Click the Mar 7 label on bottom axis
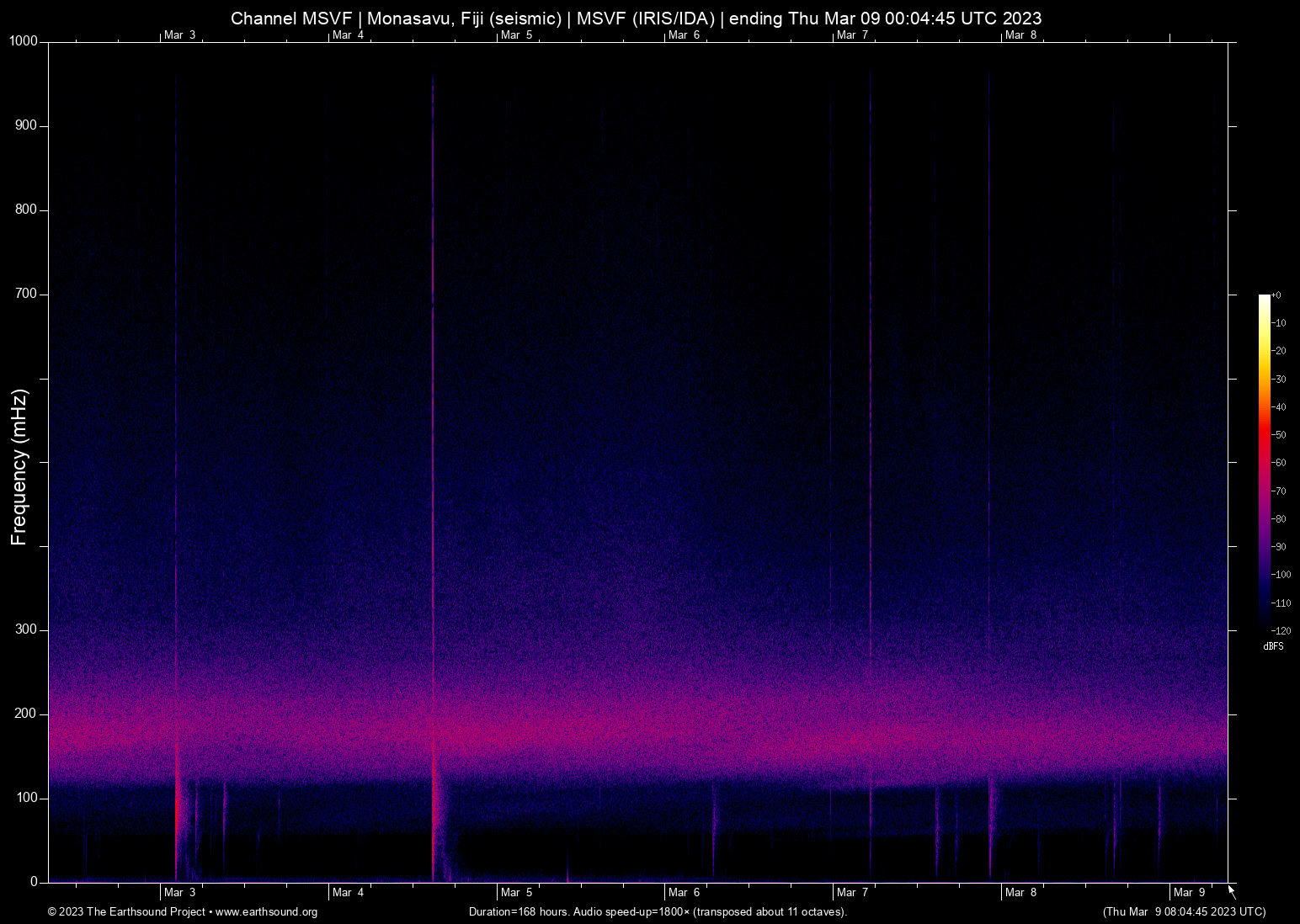The height and width of the screenshot is (924, 1300). click(853, 892)
